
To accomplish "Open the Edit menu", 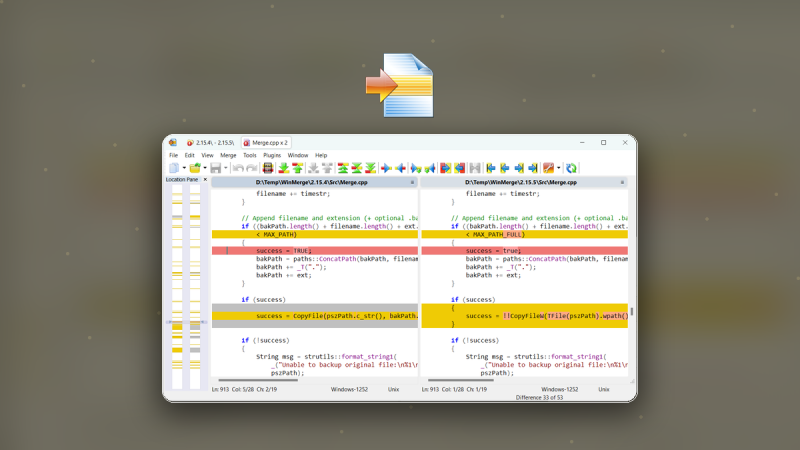I will pos(189,155).
